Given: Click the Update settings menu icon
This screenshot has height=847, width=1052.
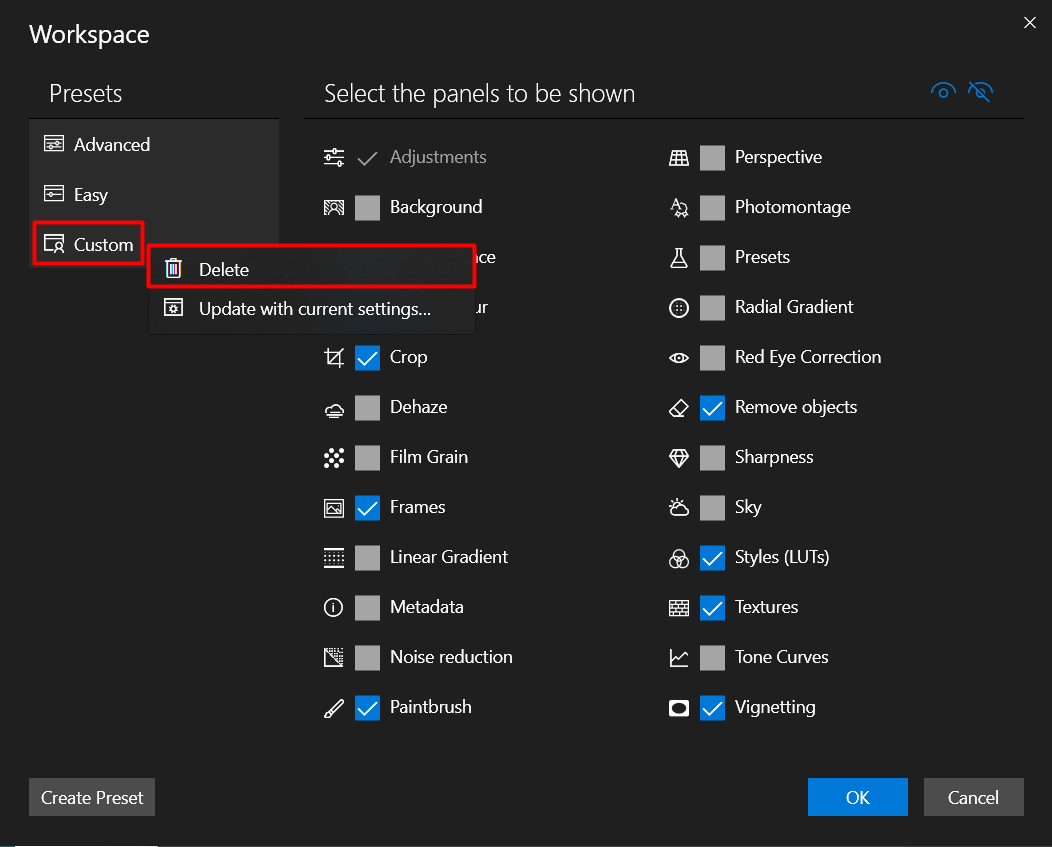Looking at the screenshot, I should coord(173,308).
